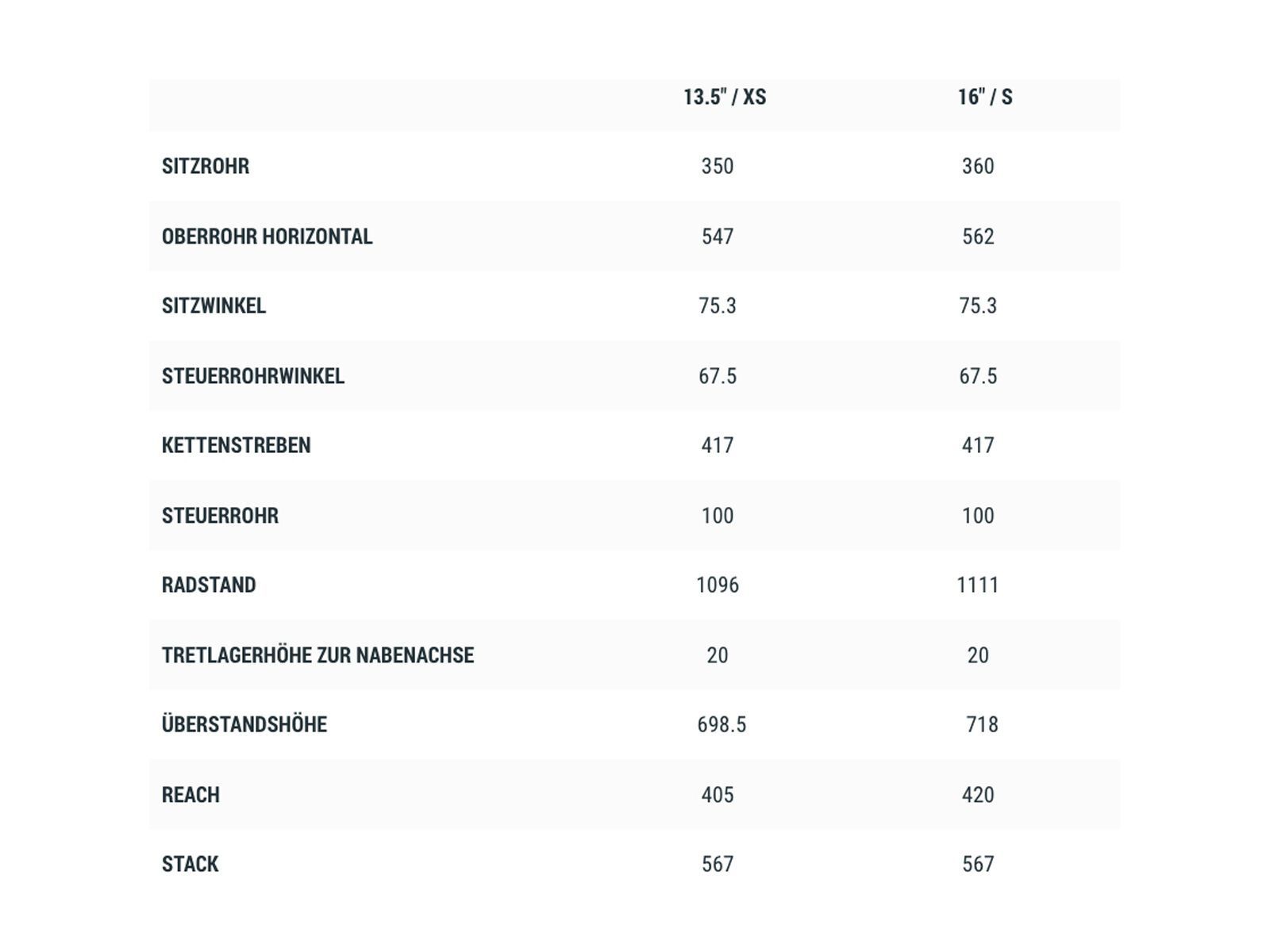Screen dimensions: 1270x952
Task: Select the SITZROHR row label
Action: (206, 167)
